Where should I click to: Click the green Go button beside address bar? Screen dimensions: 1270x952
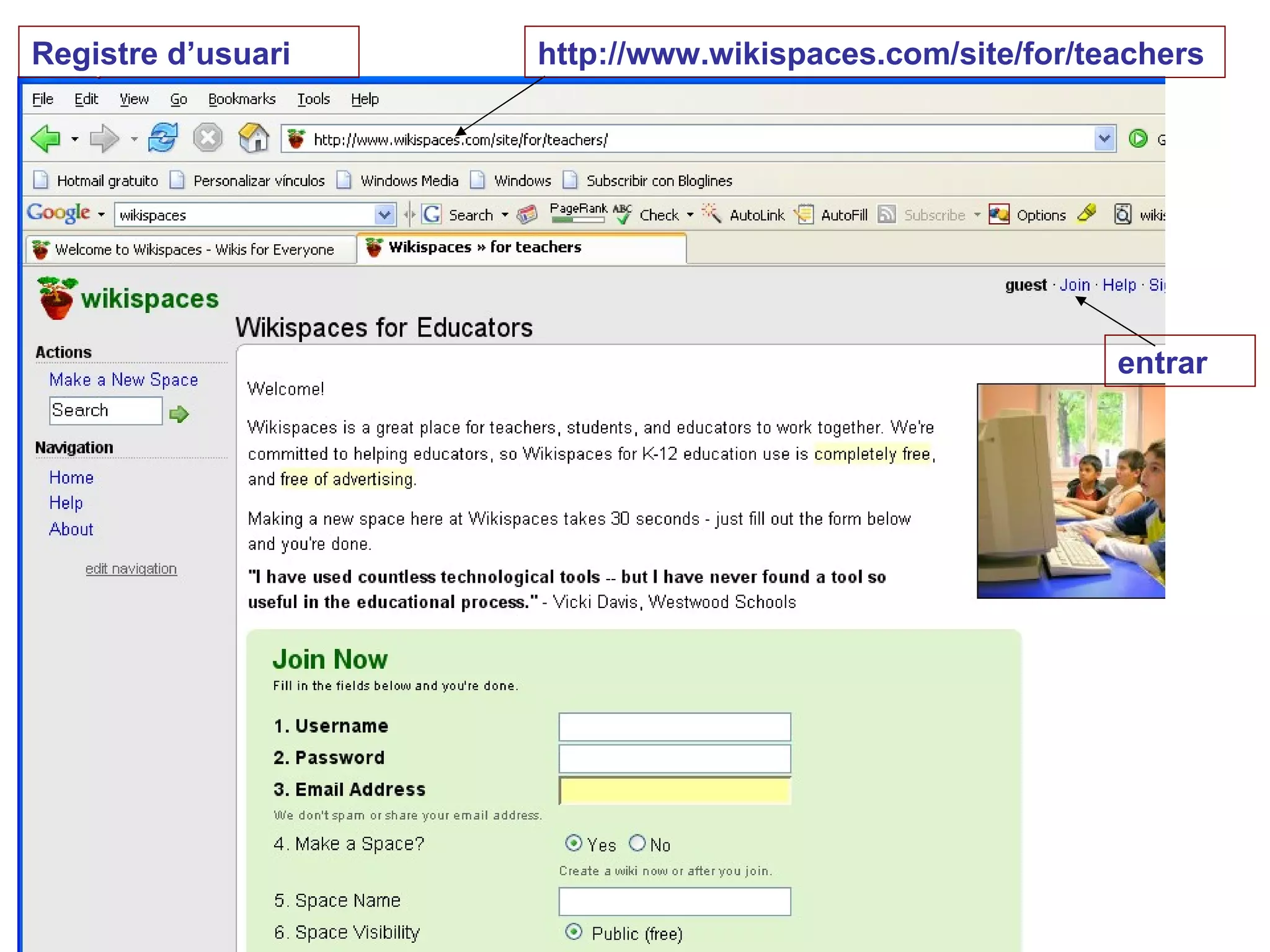[1138, 139]
